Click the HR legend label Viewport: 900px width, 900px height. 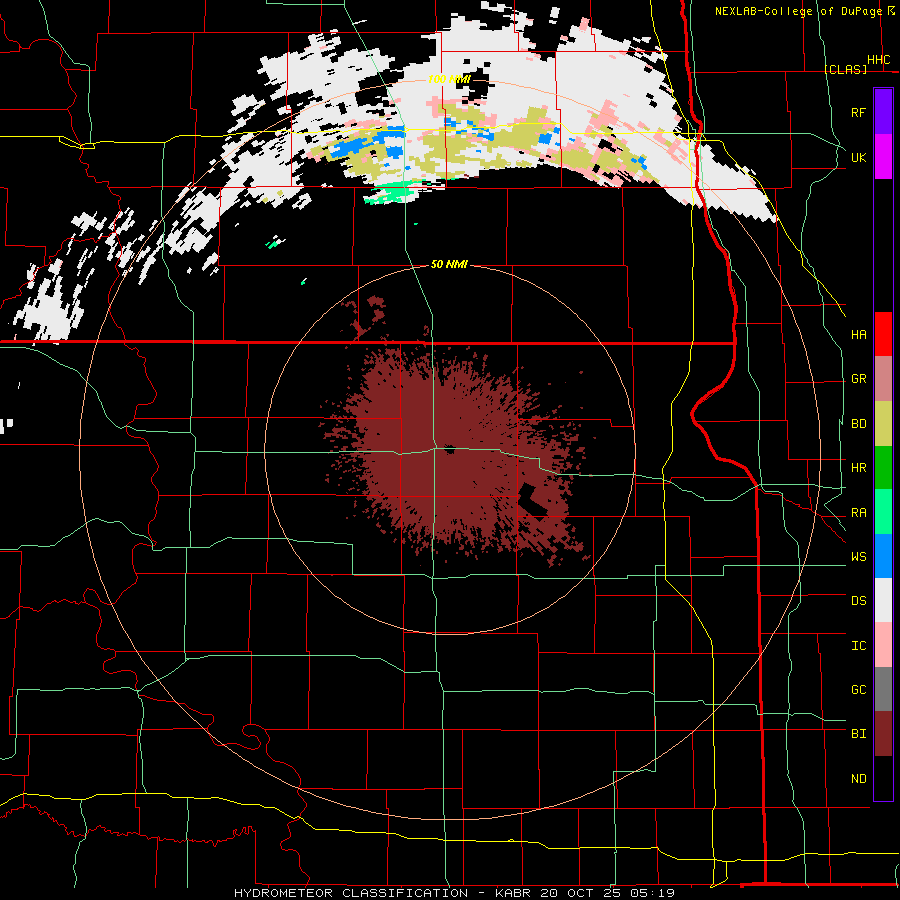(x=858, y=468)
